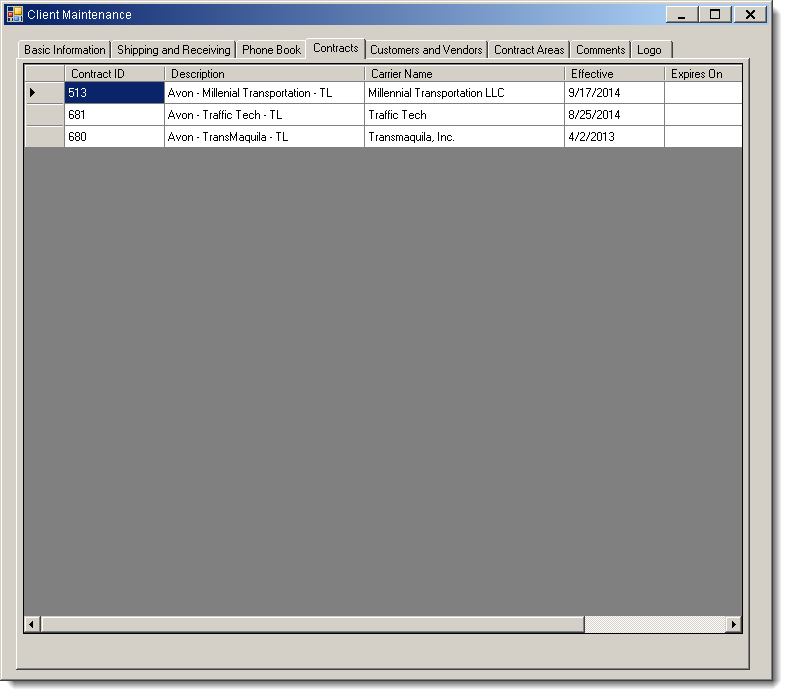Click carrier Millennial Transportation LLC cell
The image size is (788, 696).
pyautogui.click(x=464, y=93)
